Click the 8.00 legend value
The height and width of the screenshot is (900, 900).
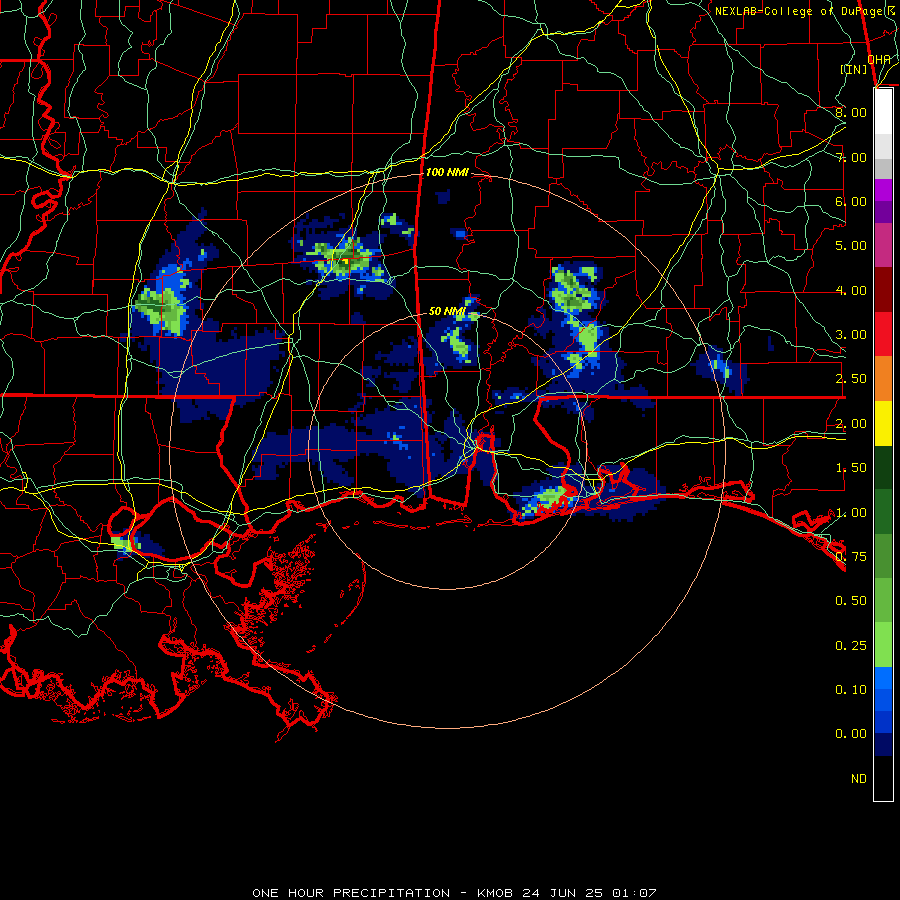[851, 112]
